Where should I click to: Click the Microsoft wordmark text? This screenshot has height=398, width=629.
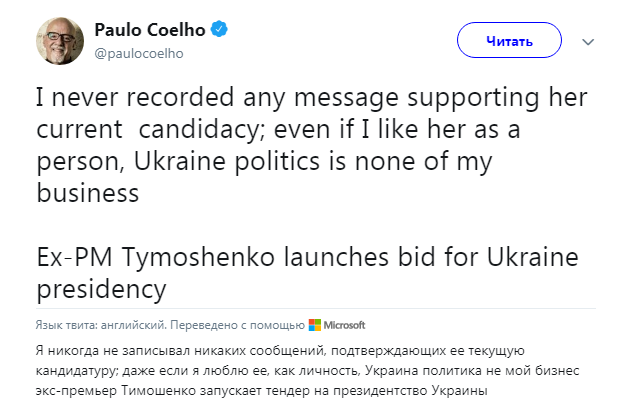(344, 325)
